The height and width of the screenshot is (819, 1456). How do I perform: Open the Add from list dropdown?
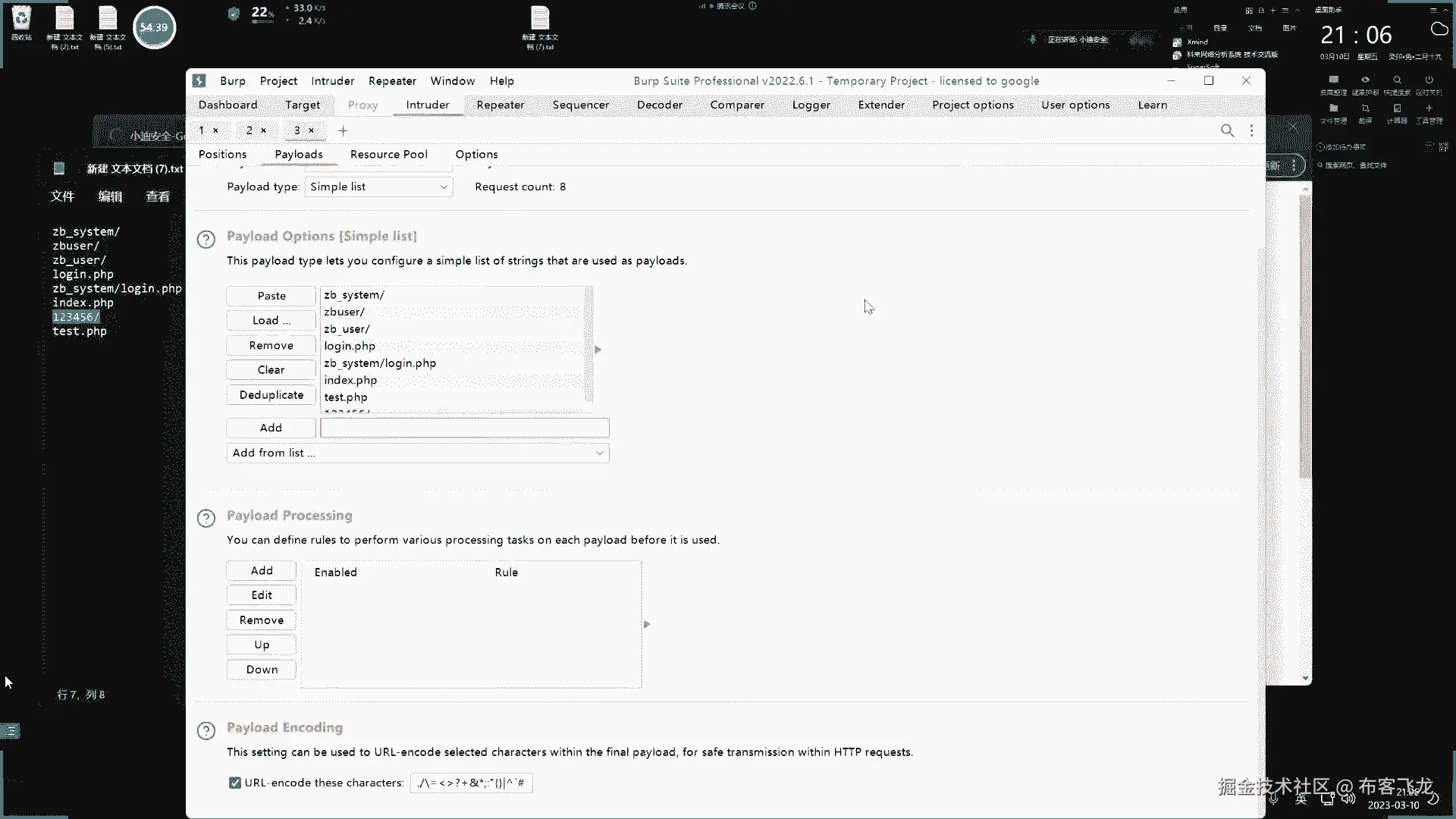pos(417,453)
